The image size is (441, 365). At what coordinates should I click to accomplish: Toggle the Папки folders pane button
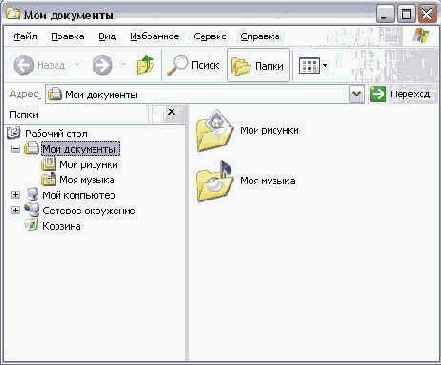[x=258, y=65]
